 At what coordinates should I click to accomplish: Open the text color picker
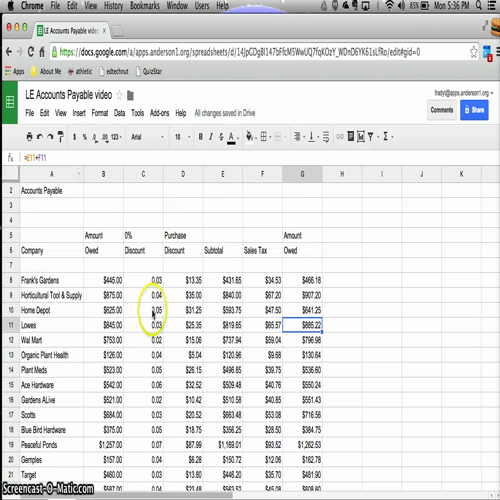coord(233,137)
